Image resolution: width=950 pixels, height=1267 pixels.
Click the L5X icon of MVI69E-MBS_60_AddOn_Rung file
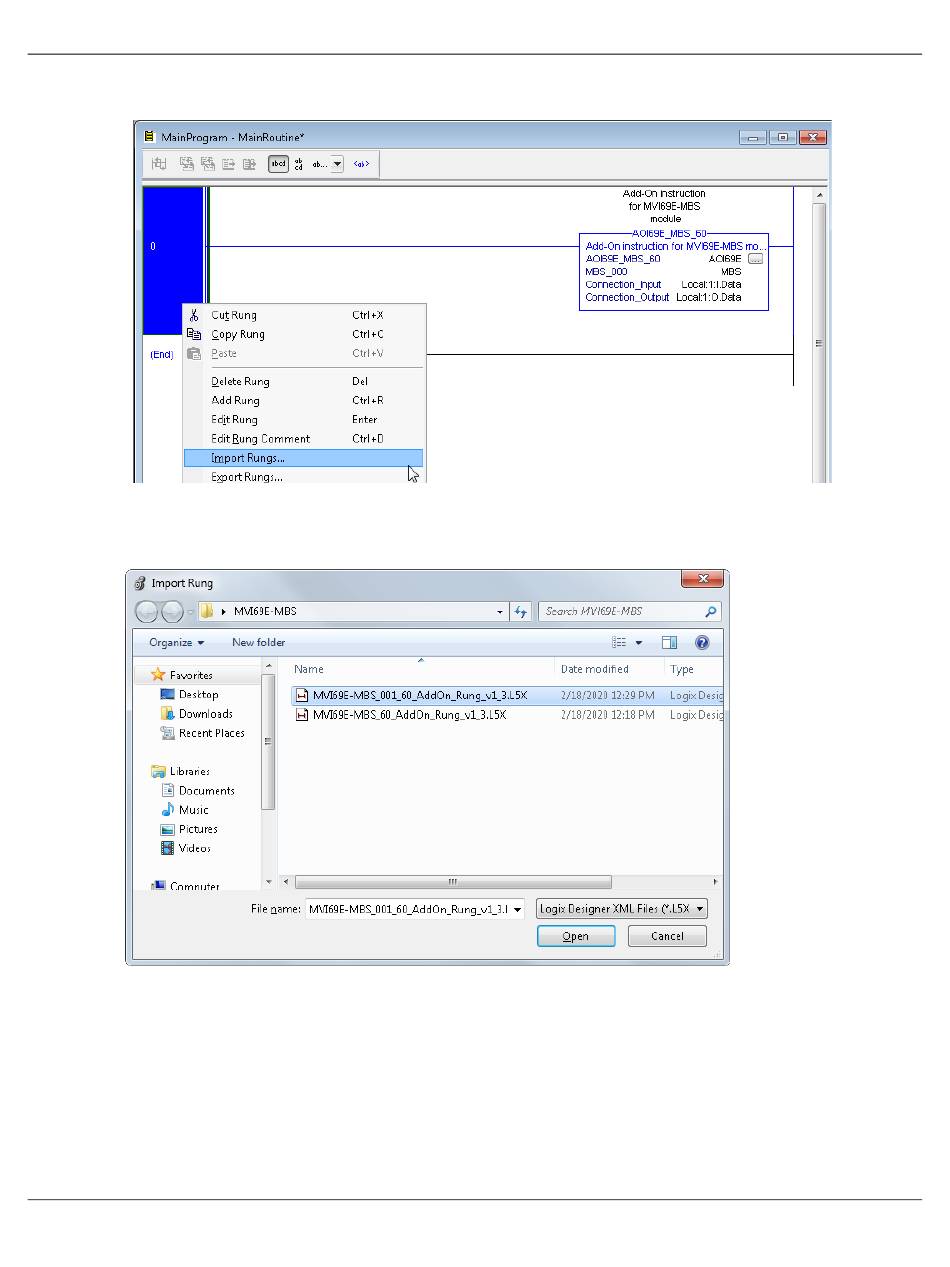tap(302, 715)
